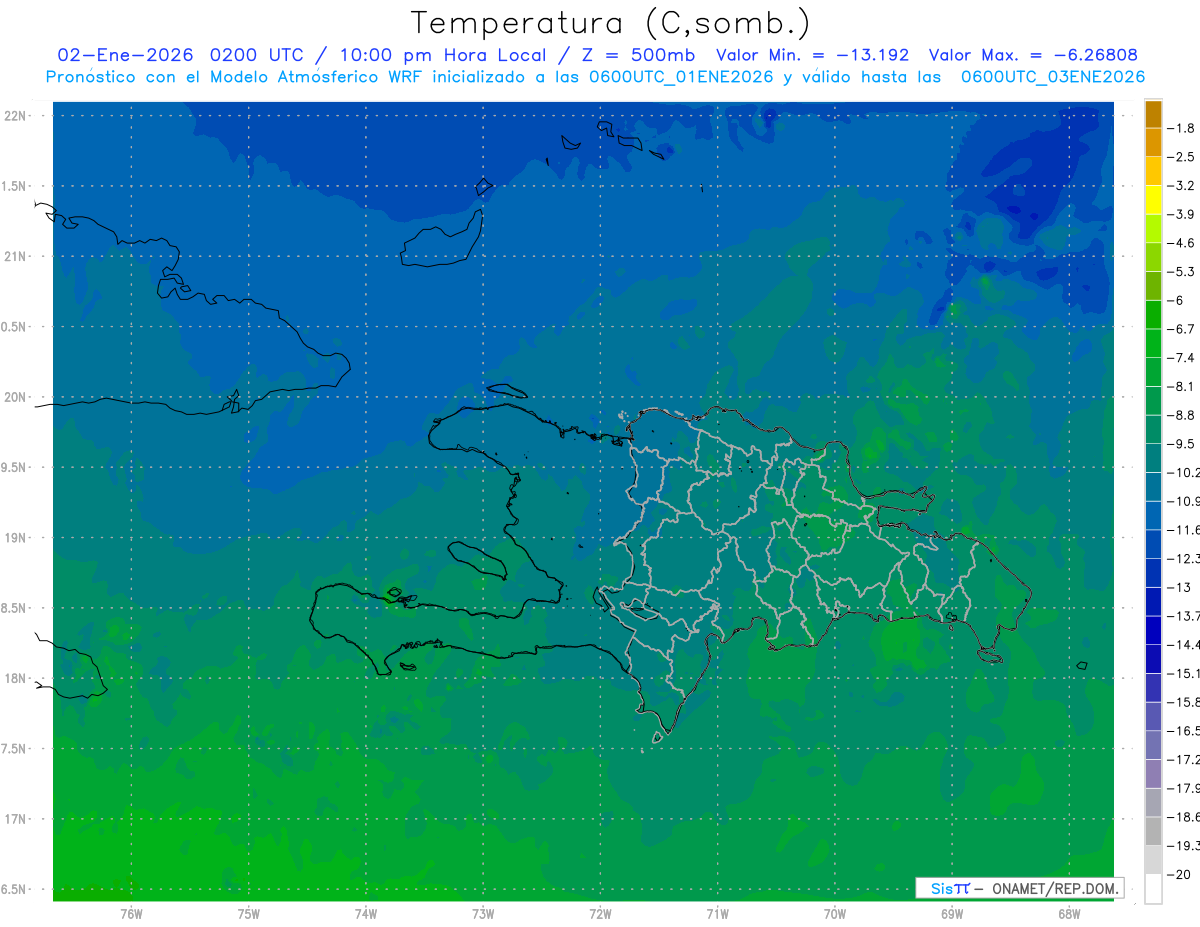Image resolution: width=1200 pixels, height=927 pixels.
Task: Click the "-8.1" colorbar value
Action: (1182, 386)
